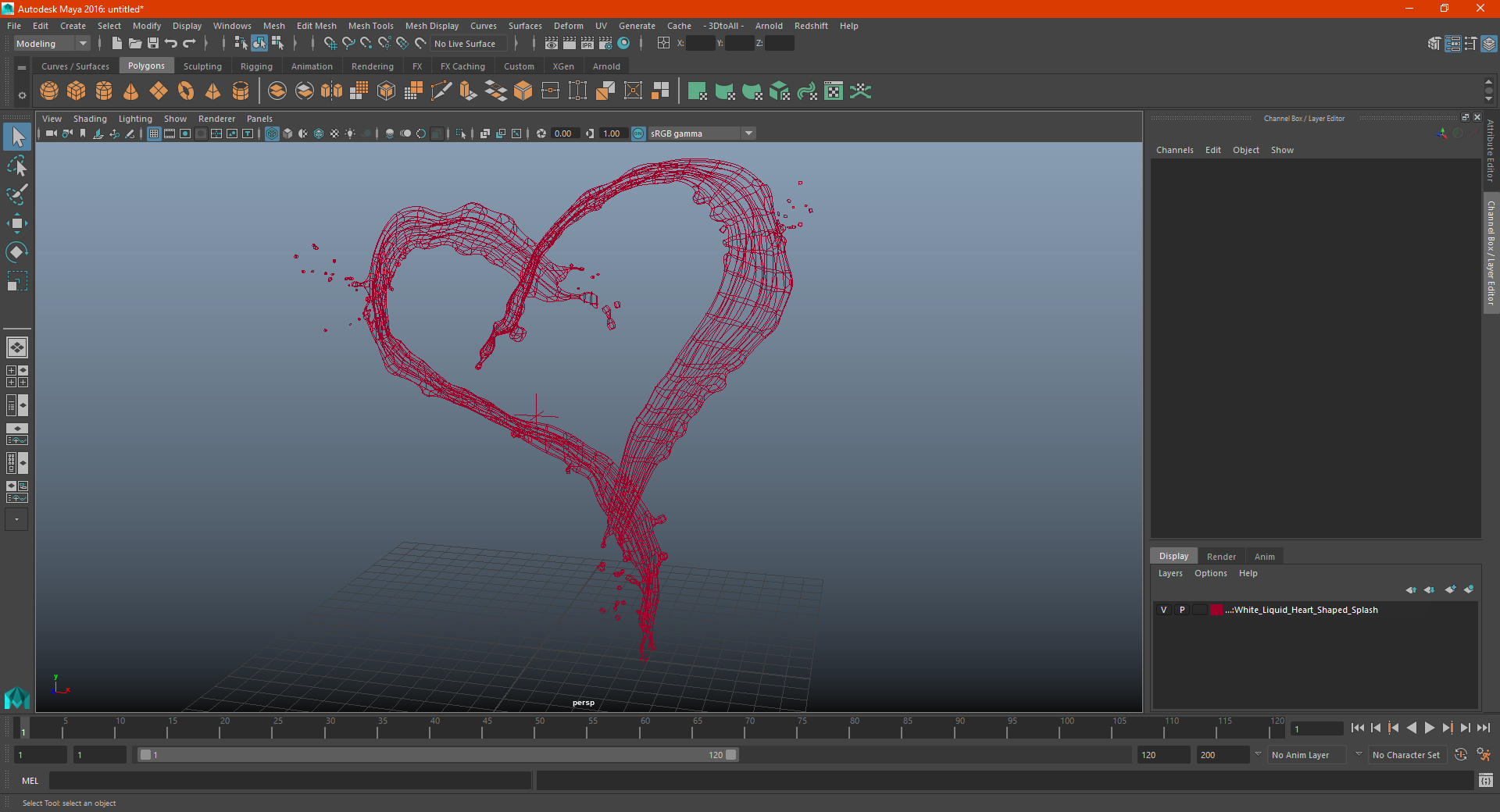
Task: Create a polygon pyramid from the shelf
Action: (x=213, y=91)
